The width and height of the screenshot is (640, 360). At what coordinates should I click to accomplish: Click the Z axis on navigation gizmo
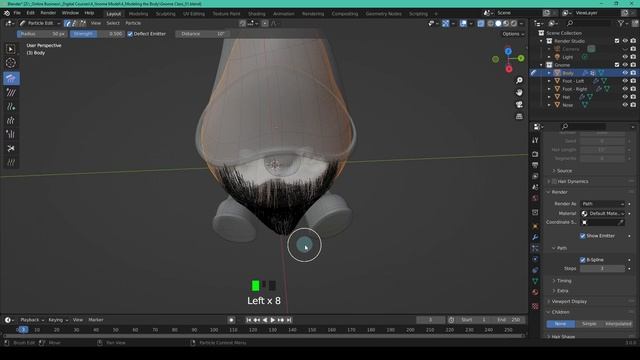click(x=508, y=51)
